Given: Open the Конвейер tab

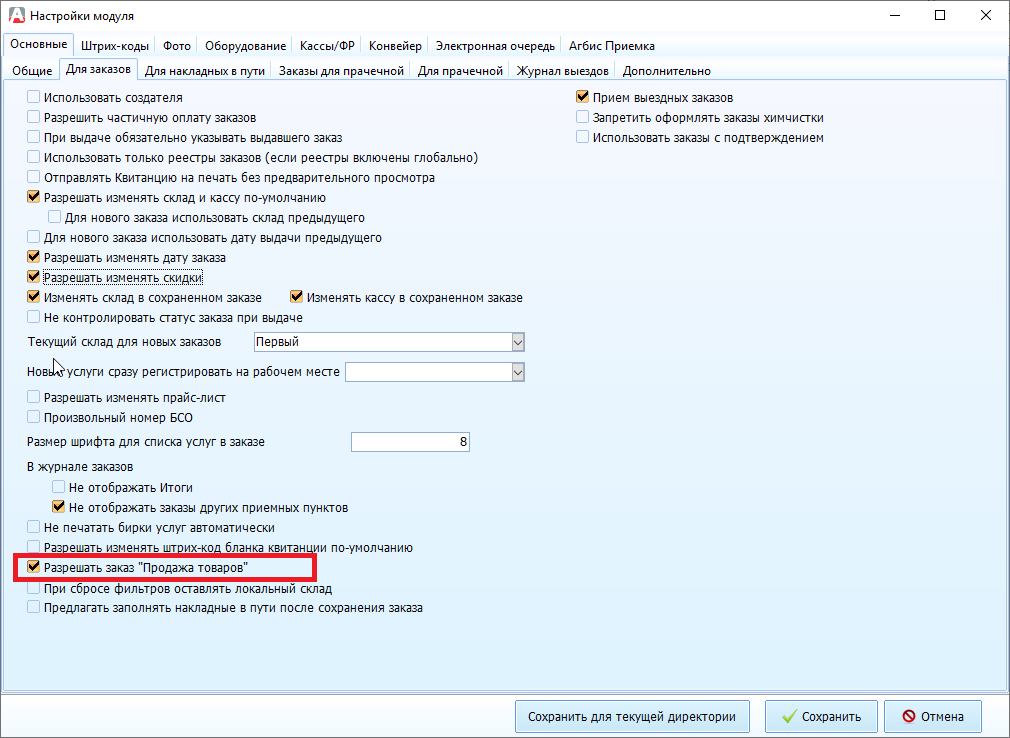Looking at the screenshot, I should coord(395,46).
